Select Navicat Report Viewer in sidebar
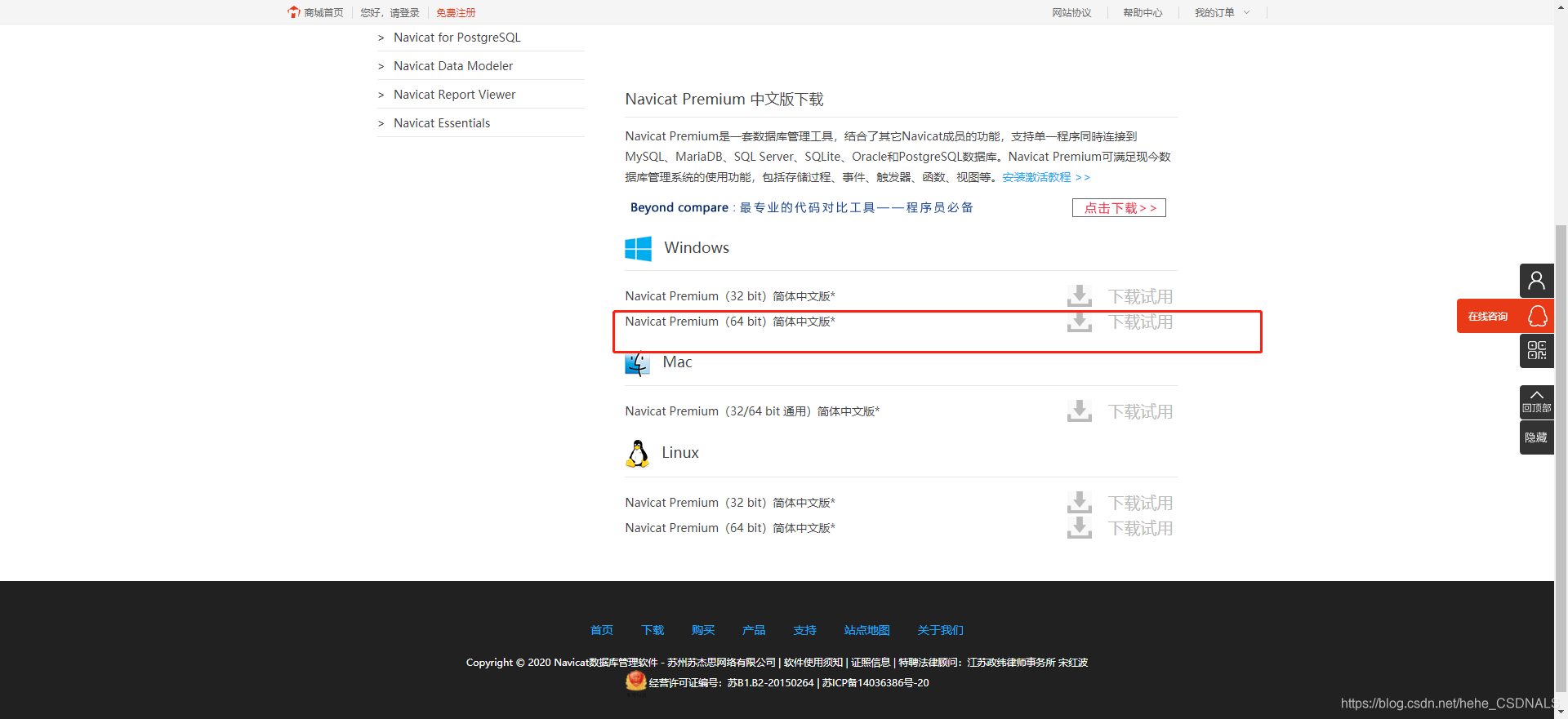This screenshot has height=719, width=1568. tap(454, 95)
